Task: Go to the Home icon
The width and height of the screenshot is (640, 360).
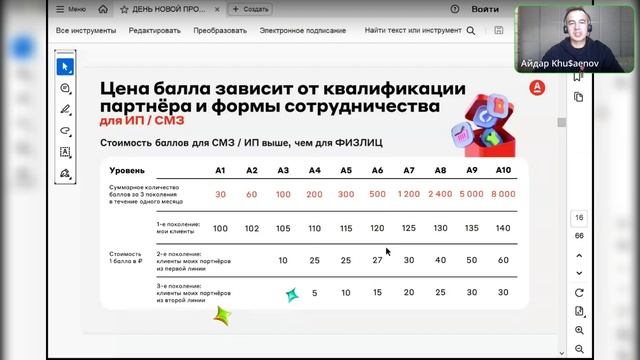Action: pos(103,9)
